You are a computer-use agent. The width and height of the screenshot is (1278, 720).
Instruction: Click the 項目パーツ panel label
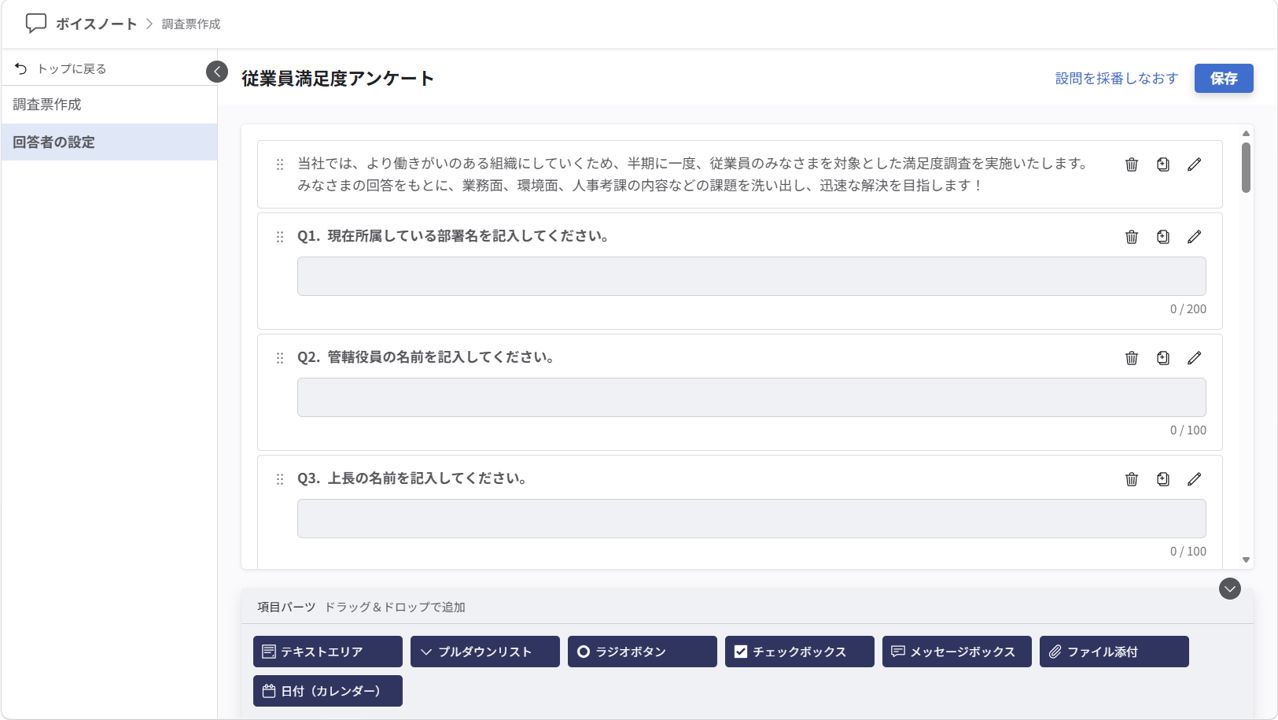(286, 607)
